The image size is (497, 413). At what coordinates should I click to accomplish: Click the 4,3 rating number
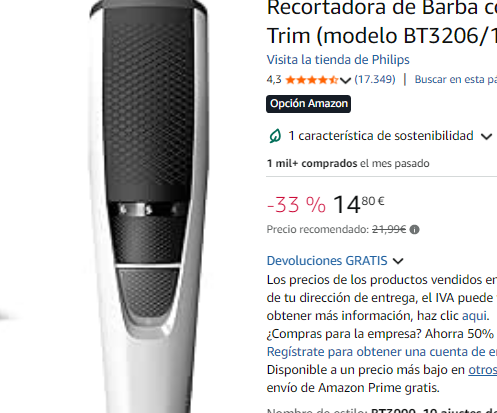pyautogui.click(x=274, y=80)
